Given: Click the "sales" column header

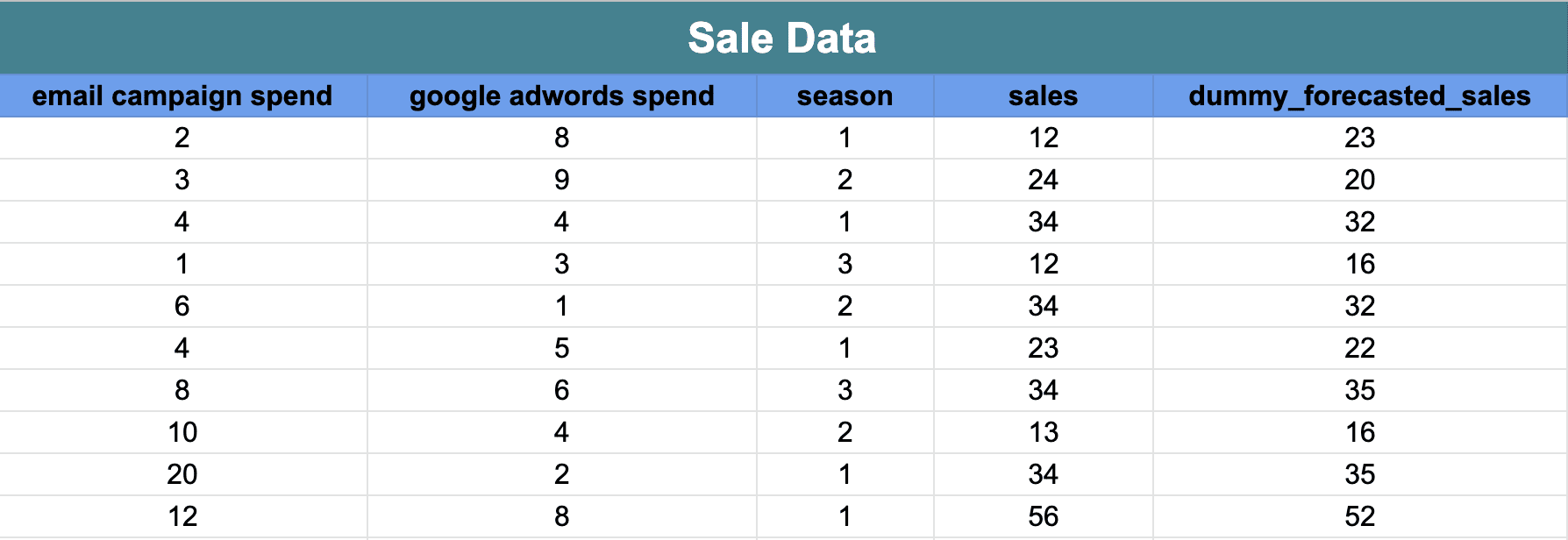Looking at the screenshot, I should [x=1043, y=96].
